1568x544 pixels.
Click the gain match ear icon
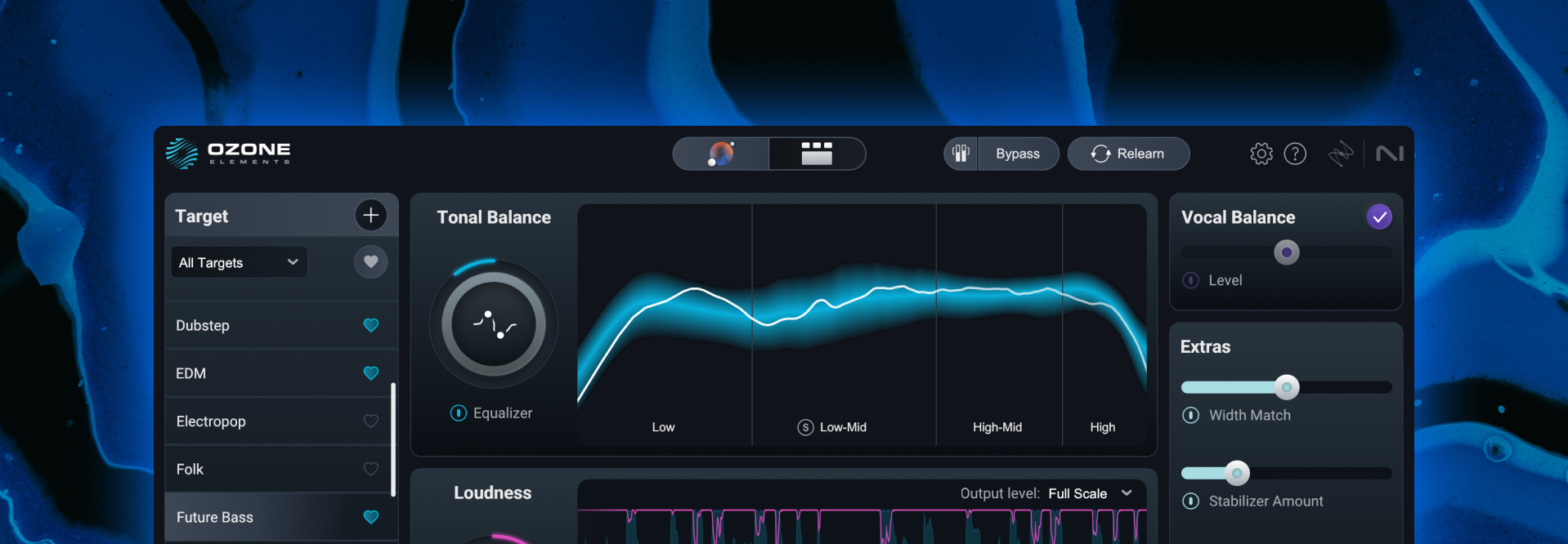coord(961,154)
